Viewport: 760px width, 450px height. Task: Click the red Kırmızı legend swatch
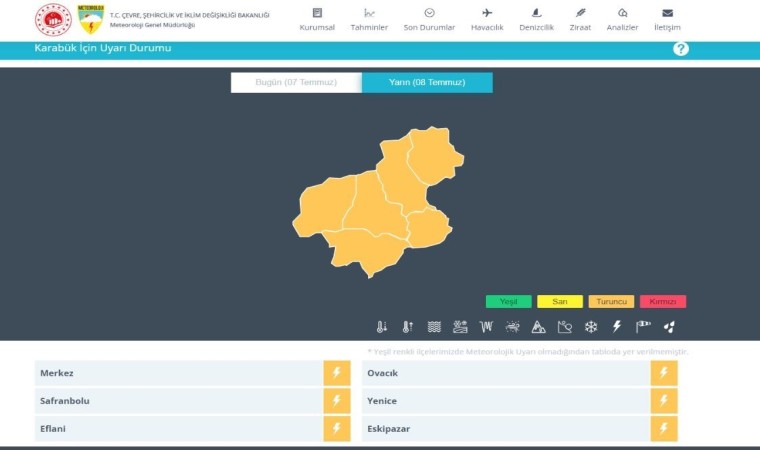point(663,301)
